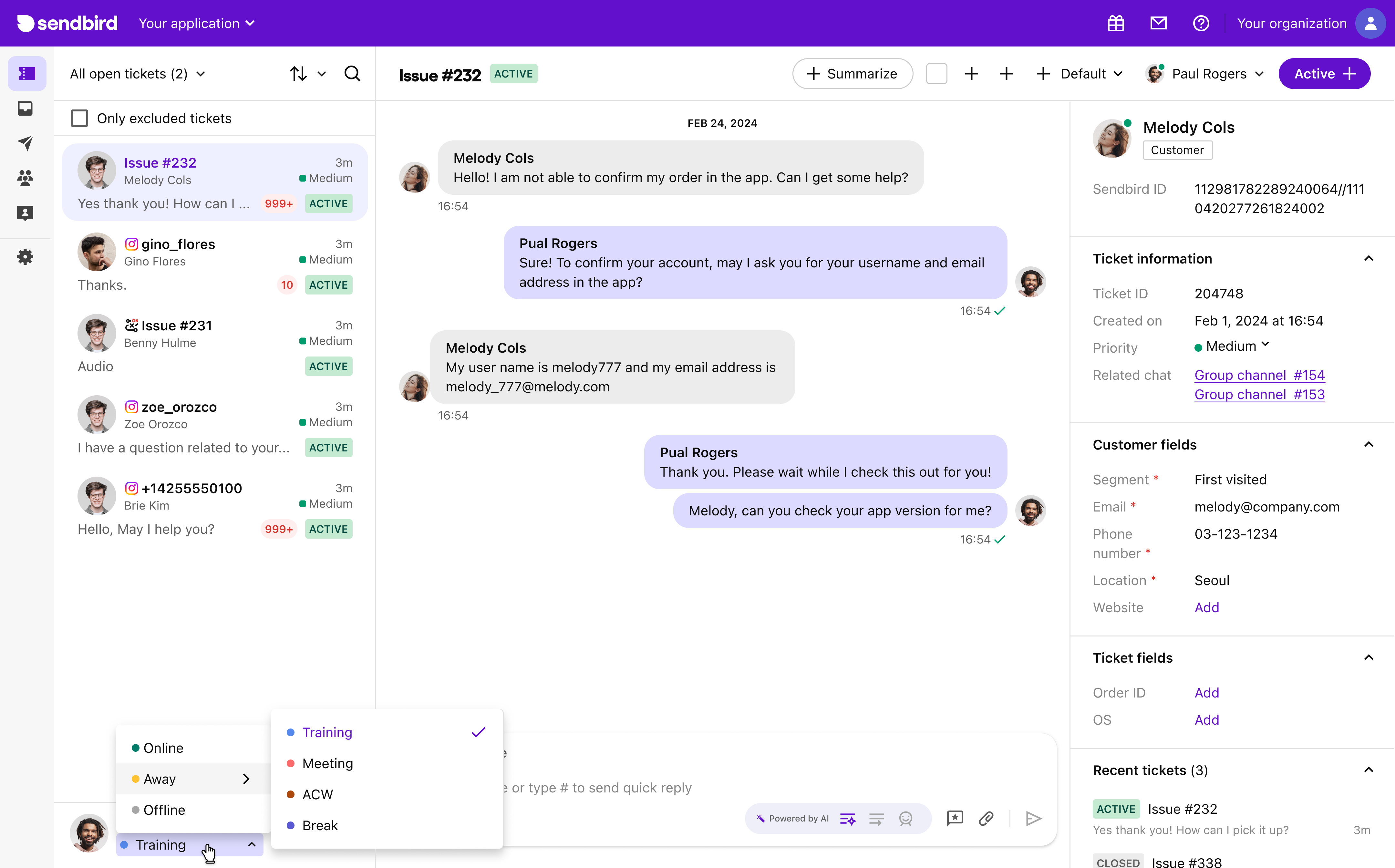Open Group channel #154 link
This screenshot has width=1395, height=868.
[1259, 375]
